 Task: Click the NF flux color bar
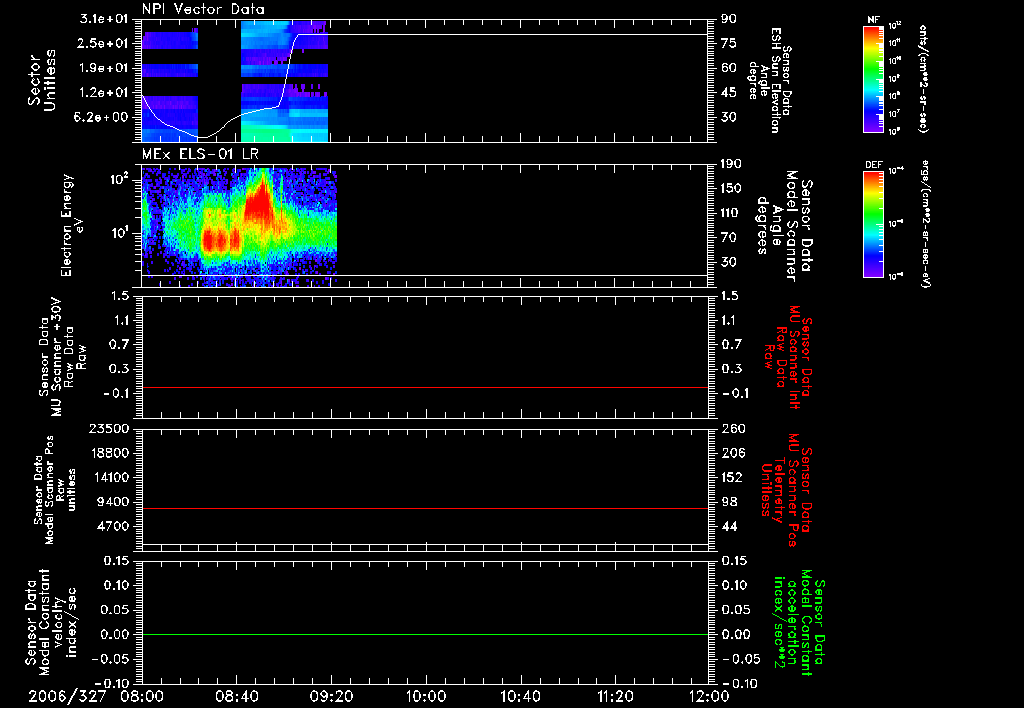click(874, 79)
